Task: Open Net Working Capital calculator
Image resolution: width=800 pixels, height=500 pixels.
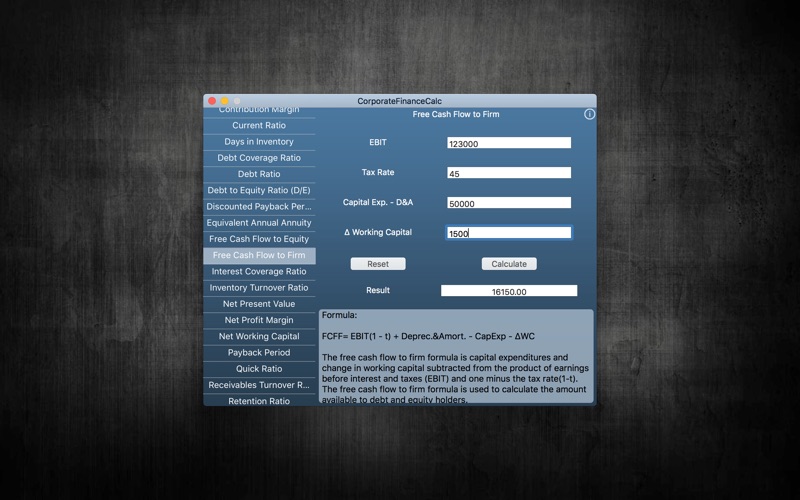Action: (x=259, y=337)
